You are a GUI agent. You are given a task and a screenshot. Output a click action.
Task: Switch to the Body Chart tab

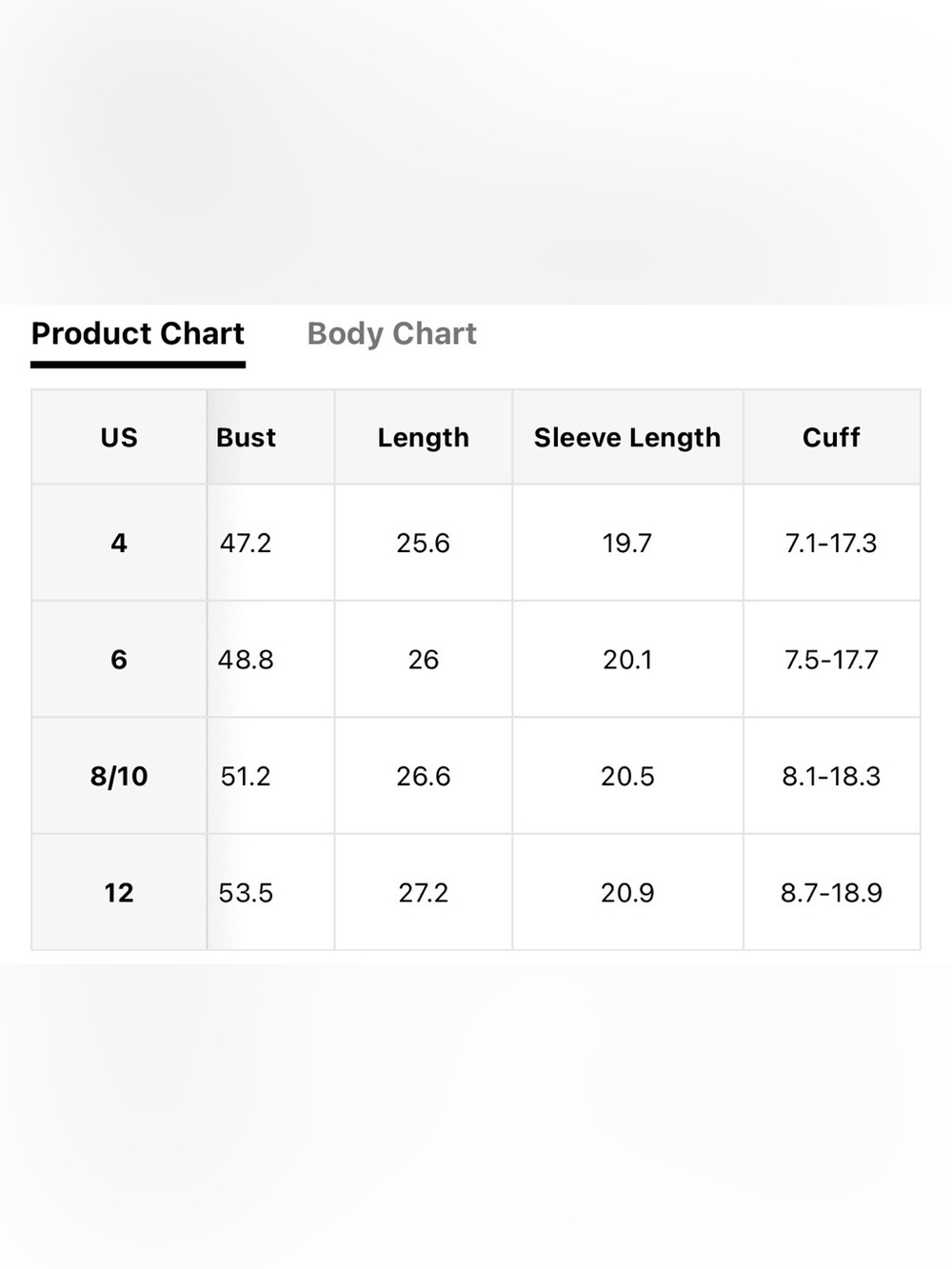pos(391,334)
